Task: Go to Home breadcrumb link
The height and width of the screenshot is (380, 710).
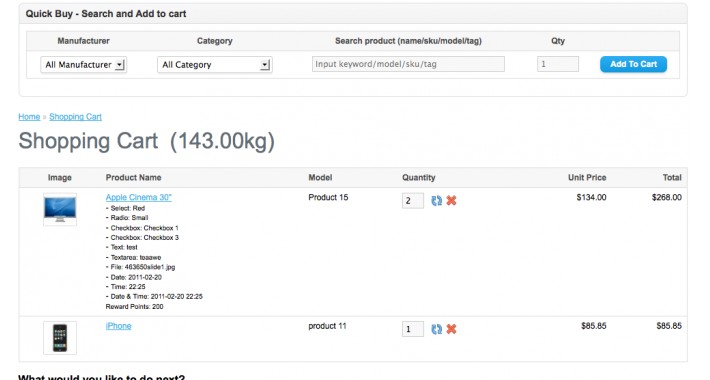Action: (29, 117)
